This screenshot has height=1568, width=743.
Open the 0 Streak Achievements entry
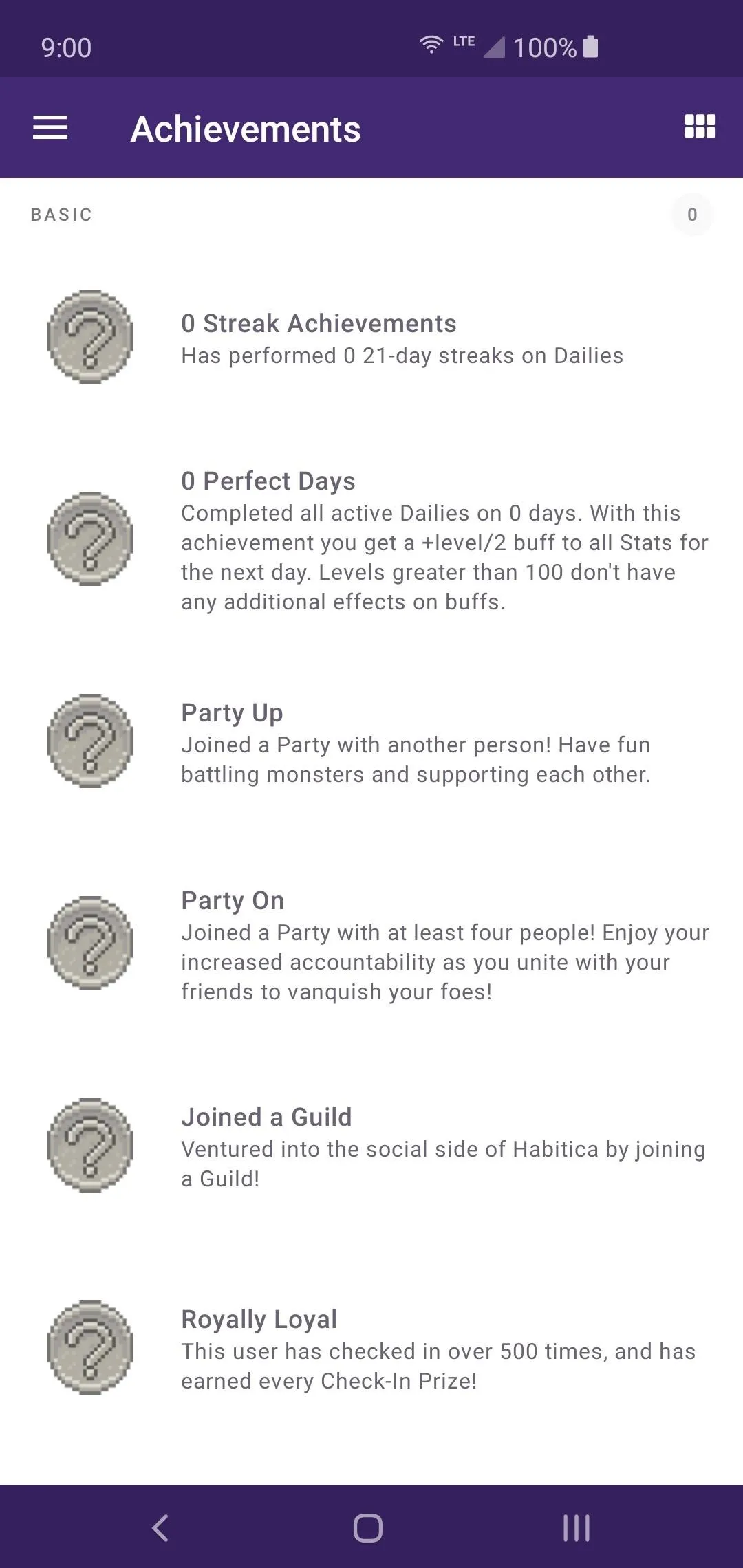pos(319,323)
